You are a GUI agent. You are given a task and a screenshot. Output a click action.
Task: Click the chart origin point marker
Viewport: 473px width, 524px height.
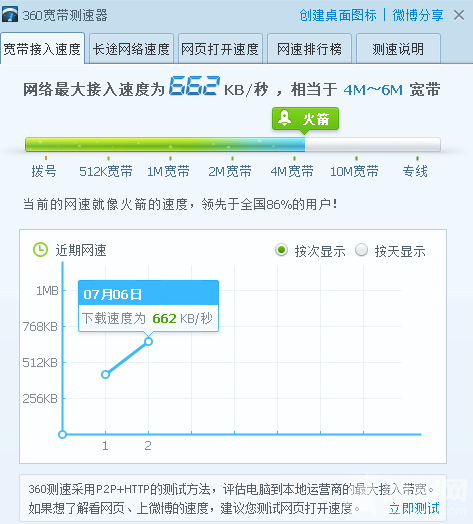coord(62,434)
